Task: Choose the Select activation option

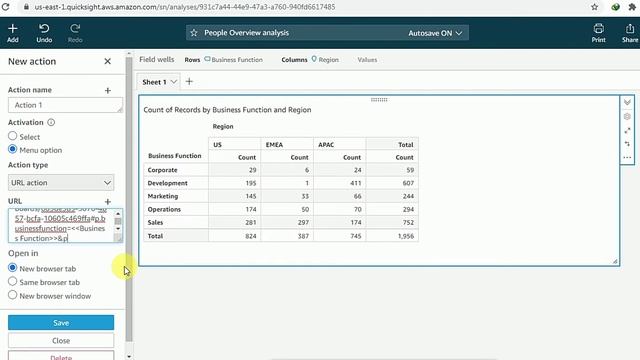Action: (13, 136)
